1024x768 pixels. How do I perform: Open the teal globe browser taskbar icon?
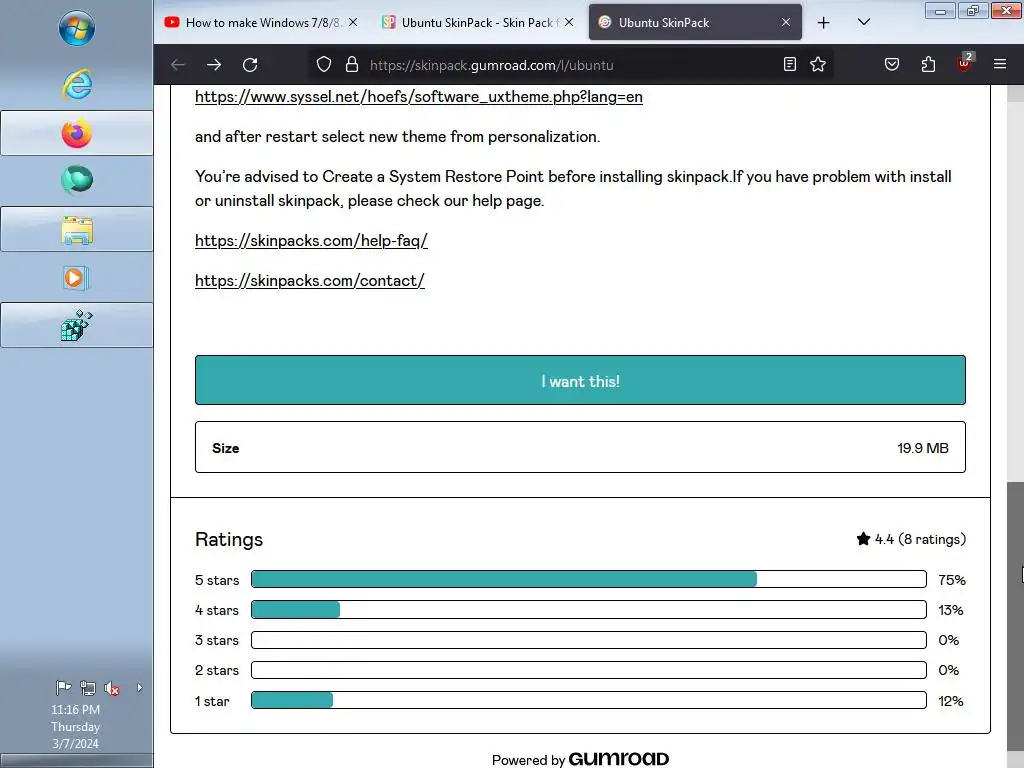coord(76,180)
